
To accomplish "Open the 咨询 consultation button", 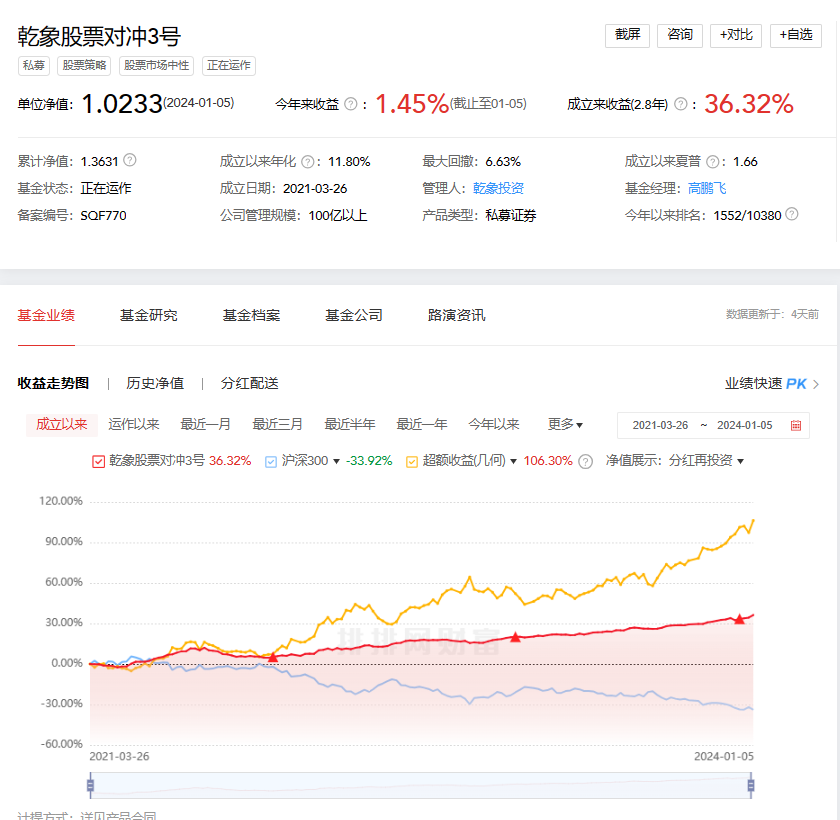I will pyautogui.click(x=680, y=35).
